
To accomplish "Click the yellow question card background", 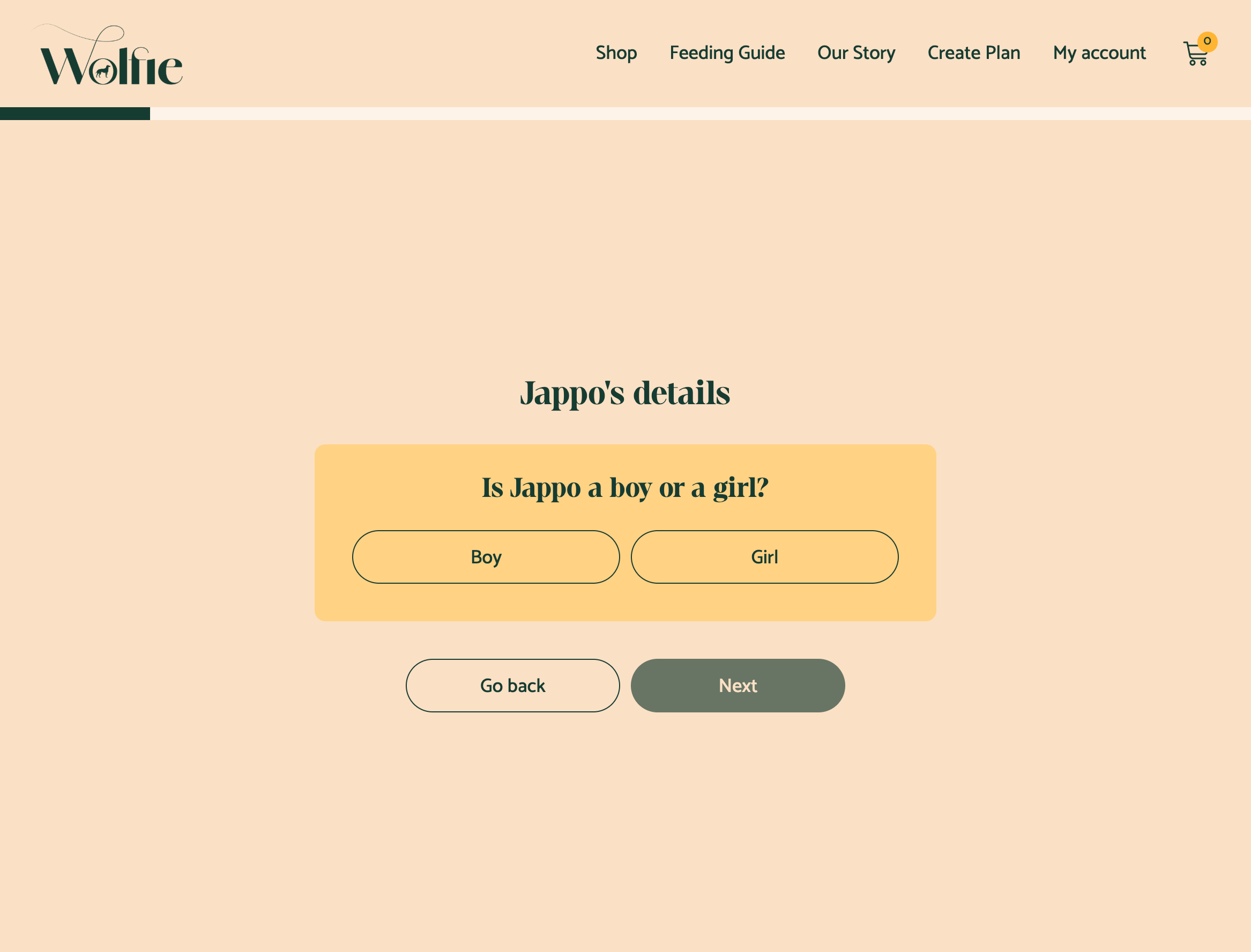I will click(x=625, y=602).
